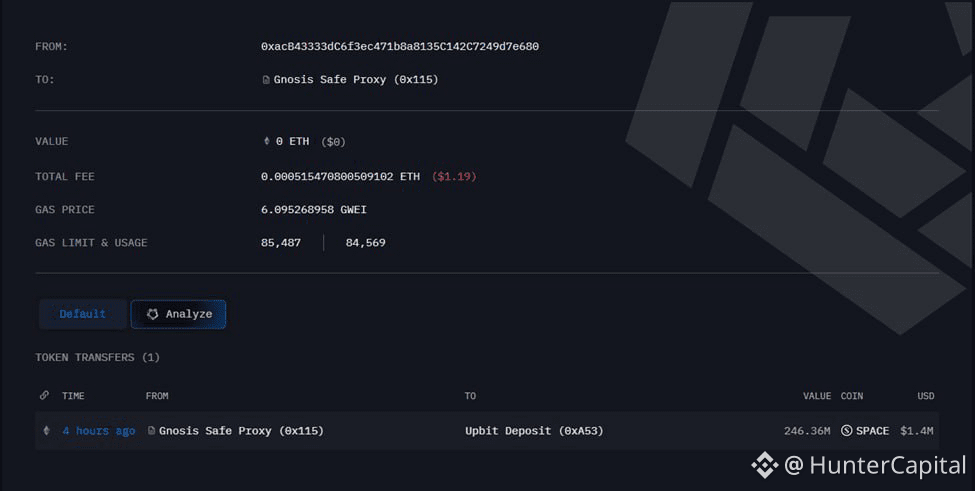
Task: Switch to the Default tab
Action: pos(83,314)
